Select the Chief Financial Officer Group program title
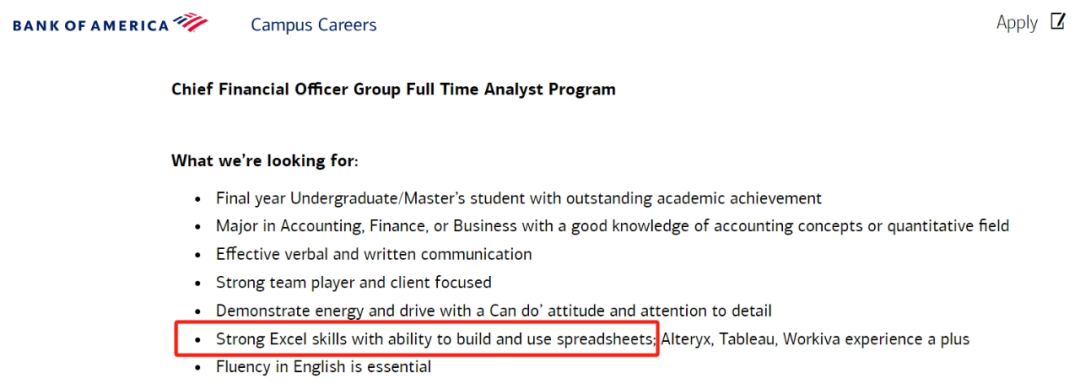This screenshot has width=1080, height=384. (393, 89)
